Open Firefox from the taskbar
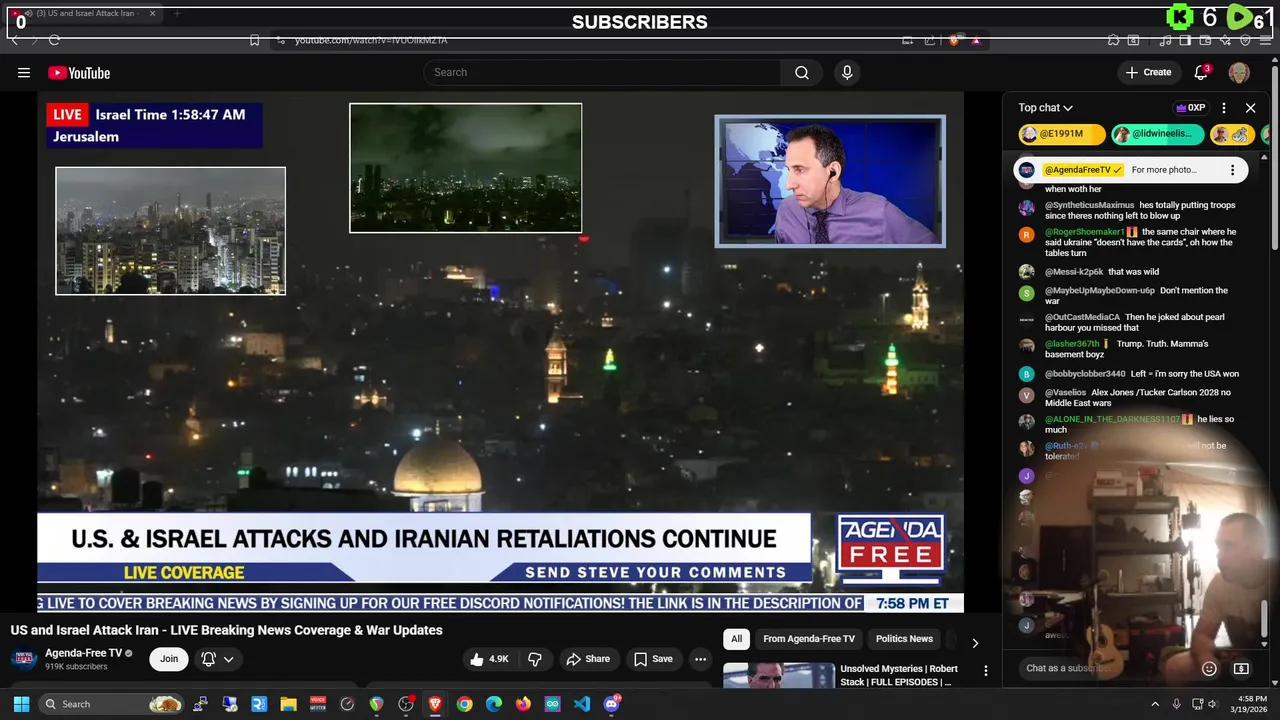This screenshot has width=1280, height=720. [x=523, y=704]
